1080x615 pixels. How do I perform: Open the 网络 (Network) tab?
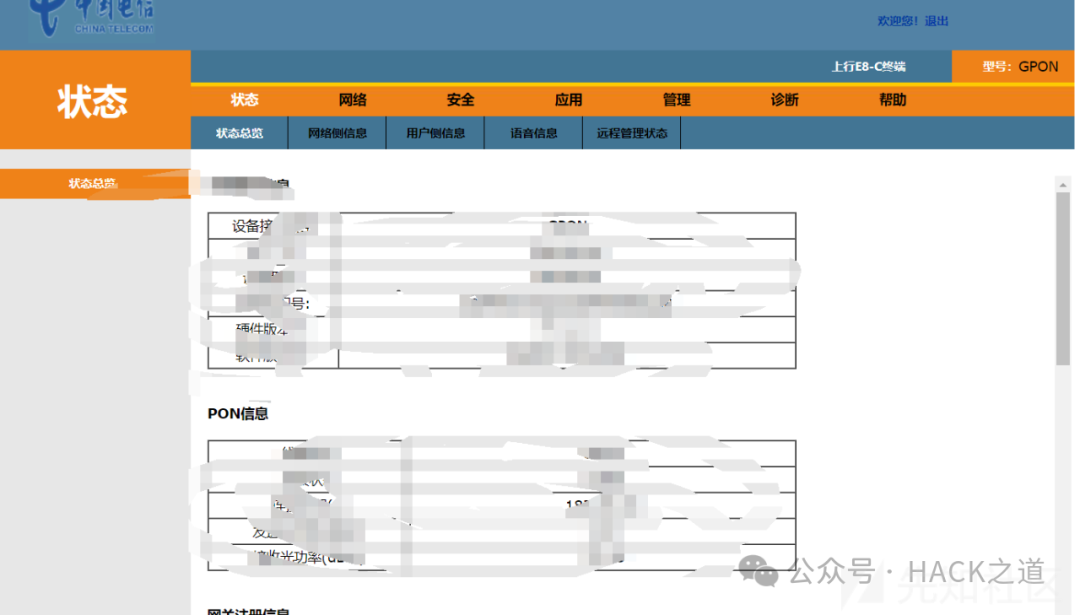[352, 99]
